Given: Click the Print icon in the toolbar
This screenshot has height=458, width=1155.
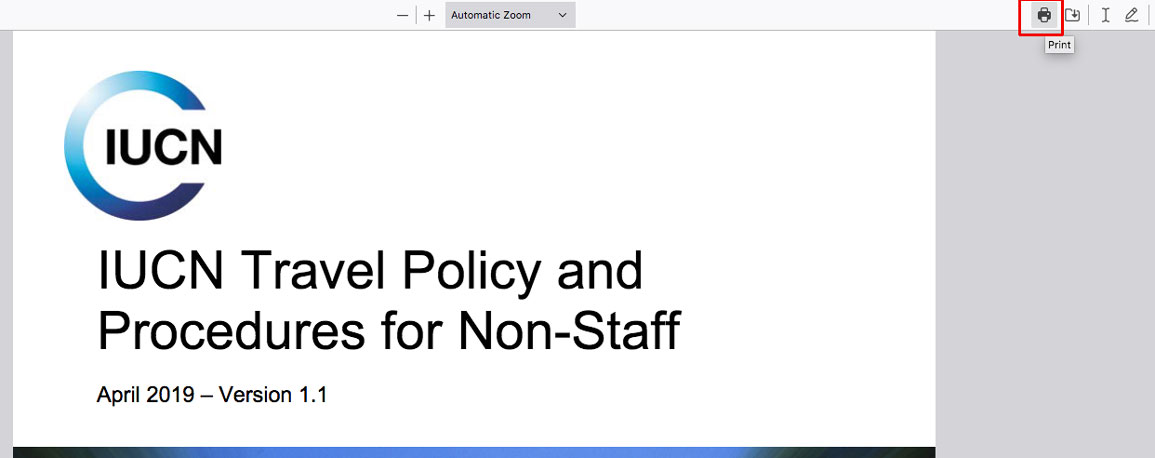Looking at the screenshot, I should [x=1044, y=15].
